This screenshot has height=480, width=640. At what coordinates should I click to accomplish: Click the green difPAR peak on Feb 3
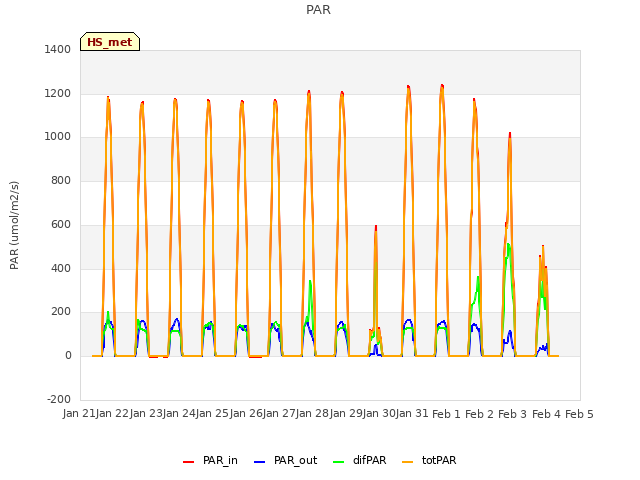[x=508, y=244]
